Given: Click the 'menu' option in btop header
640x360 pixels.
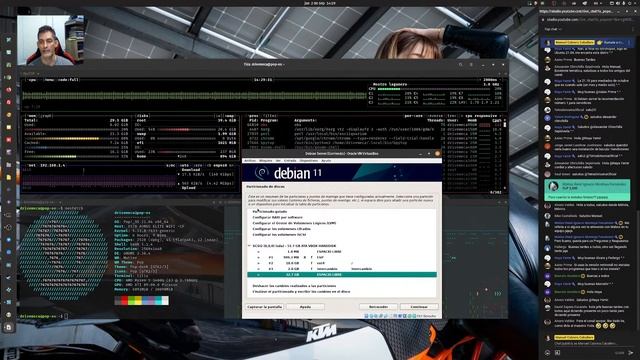Looking at the screenshot, I should pyautogui.click(x=49, y=80).
